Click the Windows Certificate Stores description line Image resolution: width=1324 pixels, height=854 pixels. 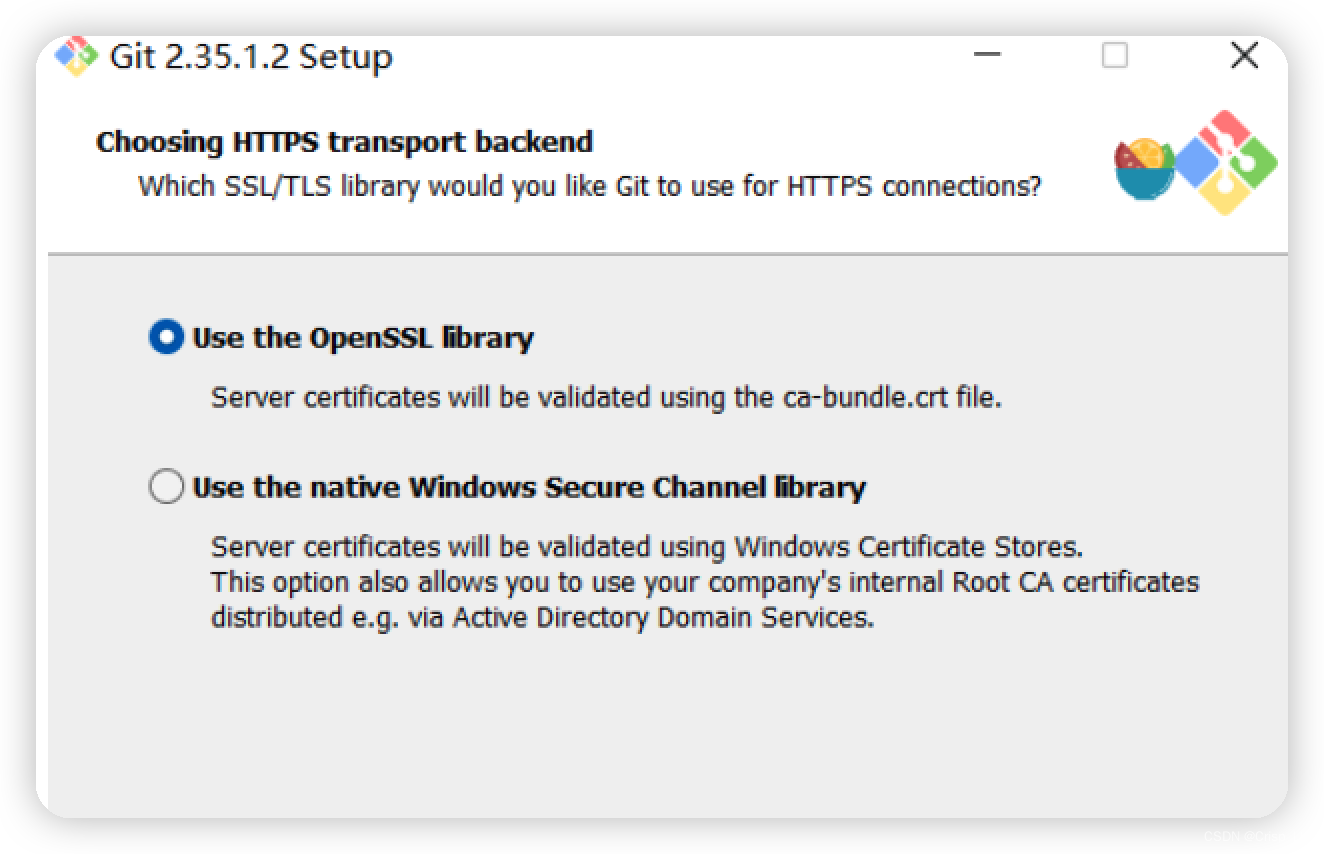647,547
